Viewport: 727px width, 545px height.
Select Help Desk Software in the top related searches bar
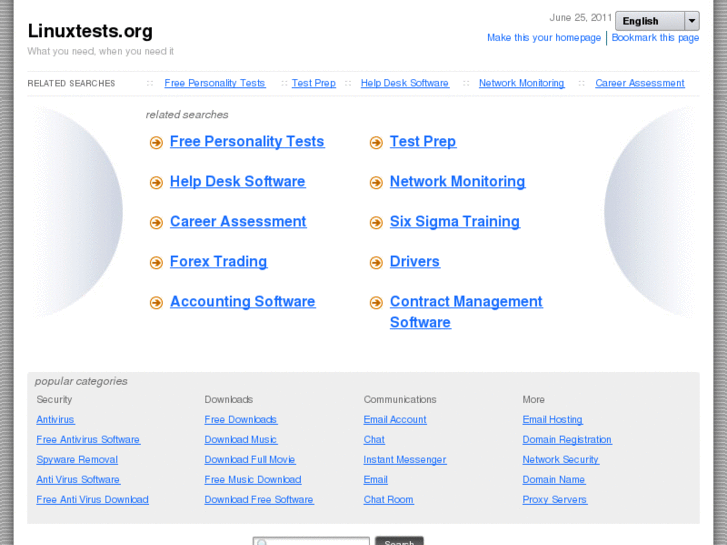404,83
